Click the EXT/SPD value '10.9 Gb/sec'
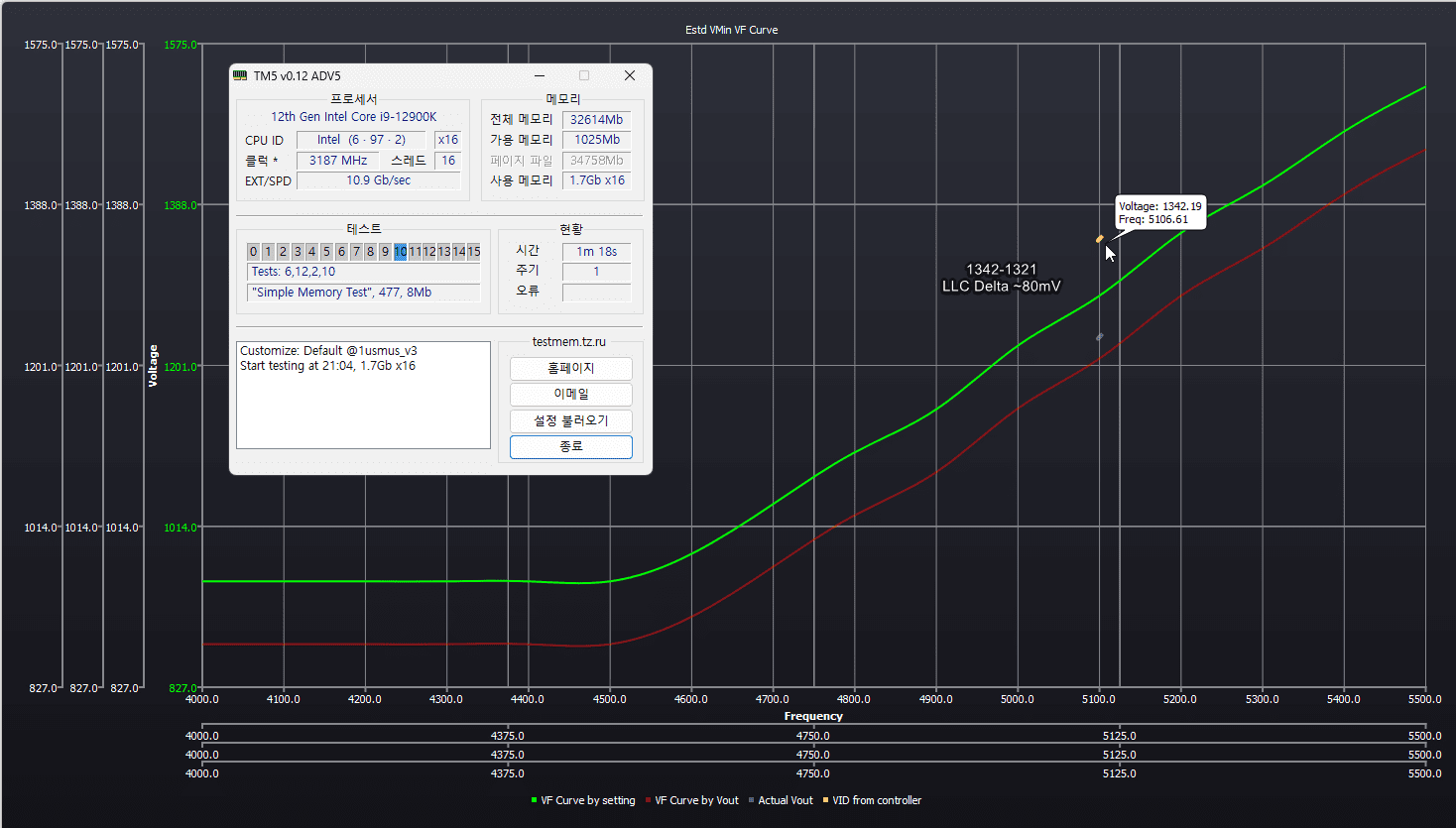The image size is (1456, 828). click(x=378, y=180)
